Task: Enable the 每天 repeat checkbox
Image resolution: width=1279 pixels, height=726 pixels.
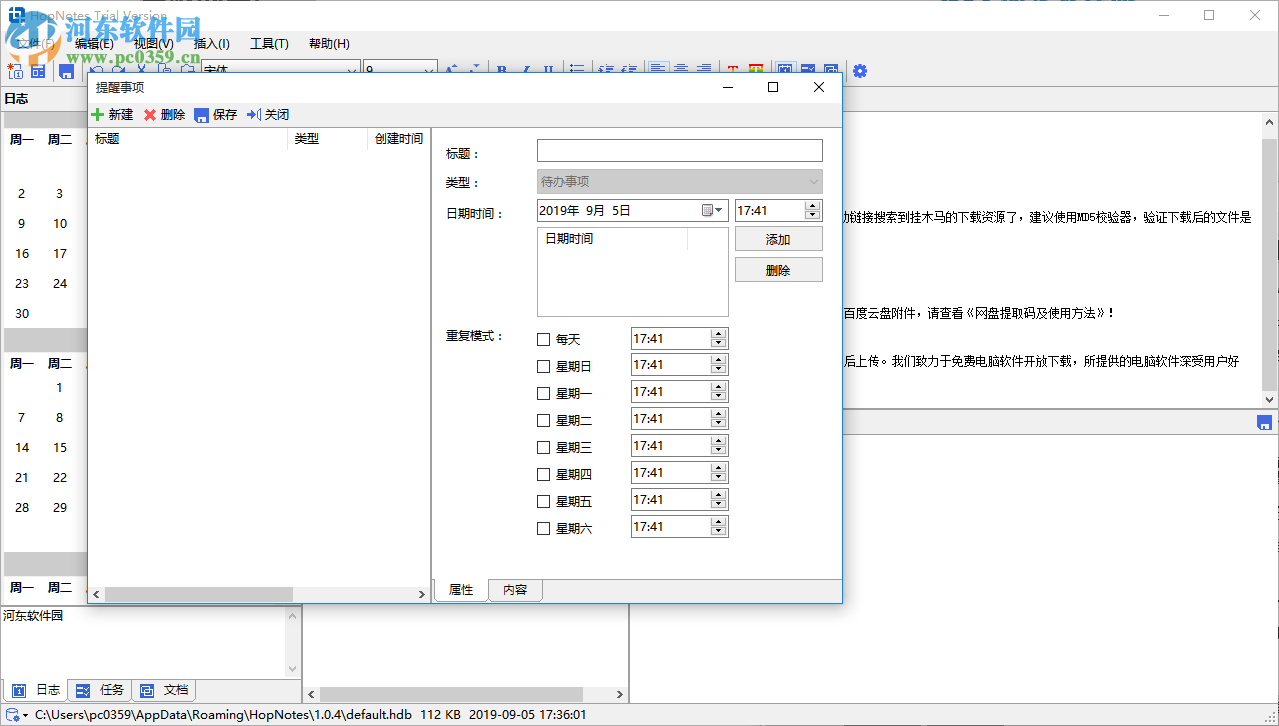Action: click(543, 338)
